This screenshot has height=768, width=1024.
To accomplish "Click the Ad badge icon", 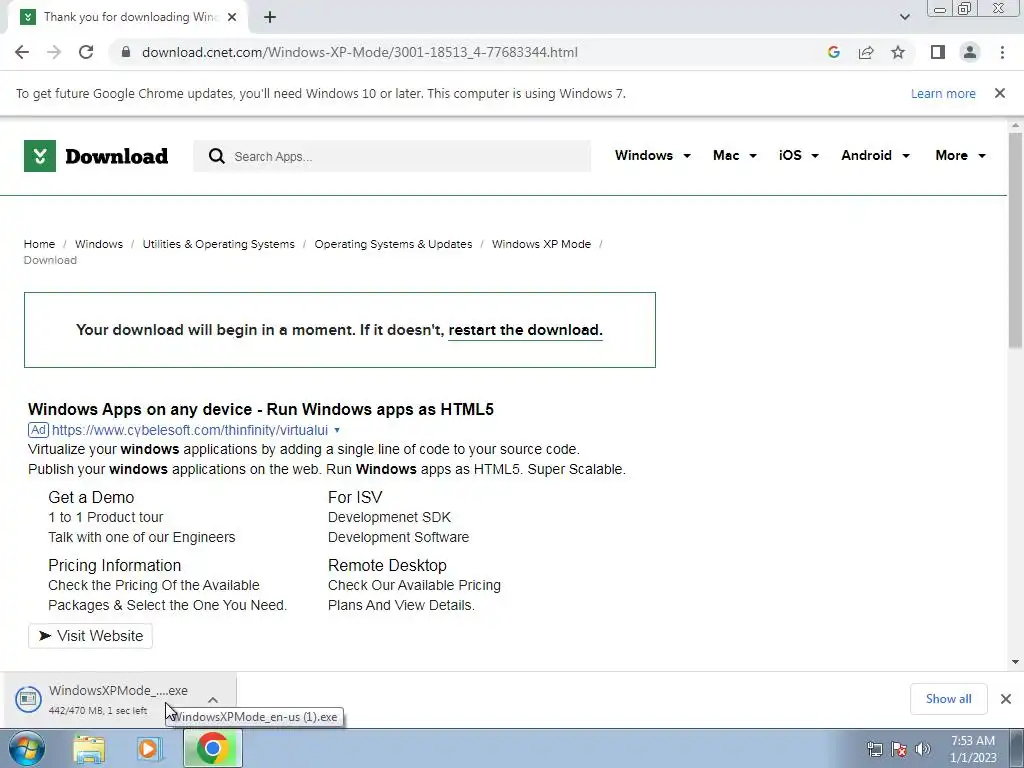I will pyautogui.click(x=38, y=430).
